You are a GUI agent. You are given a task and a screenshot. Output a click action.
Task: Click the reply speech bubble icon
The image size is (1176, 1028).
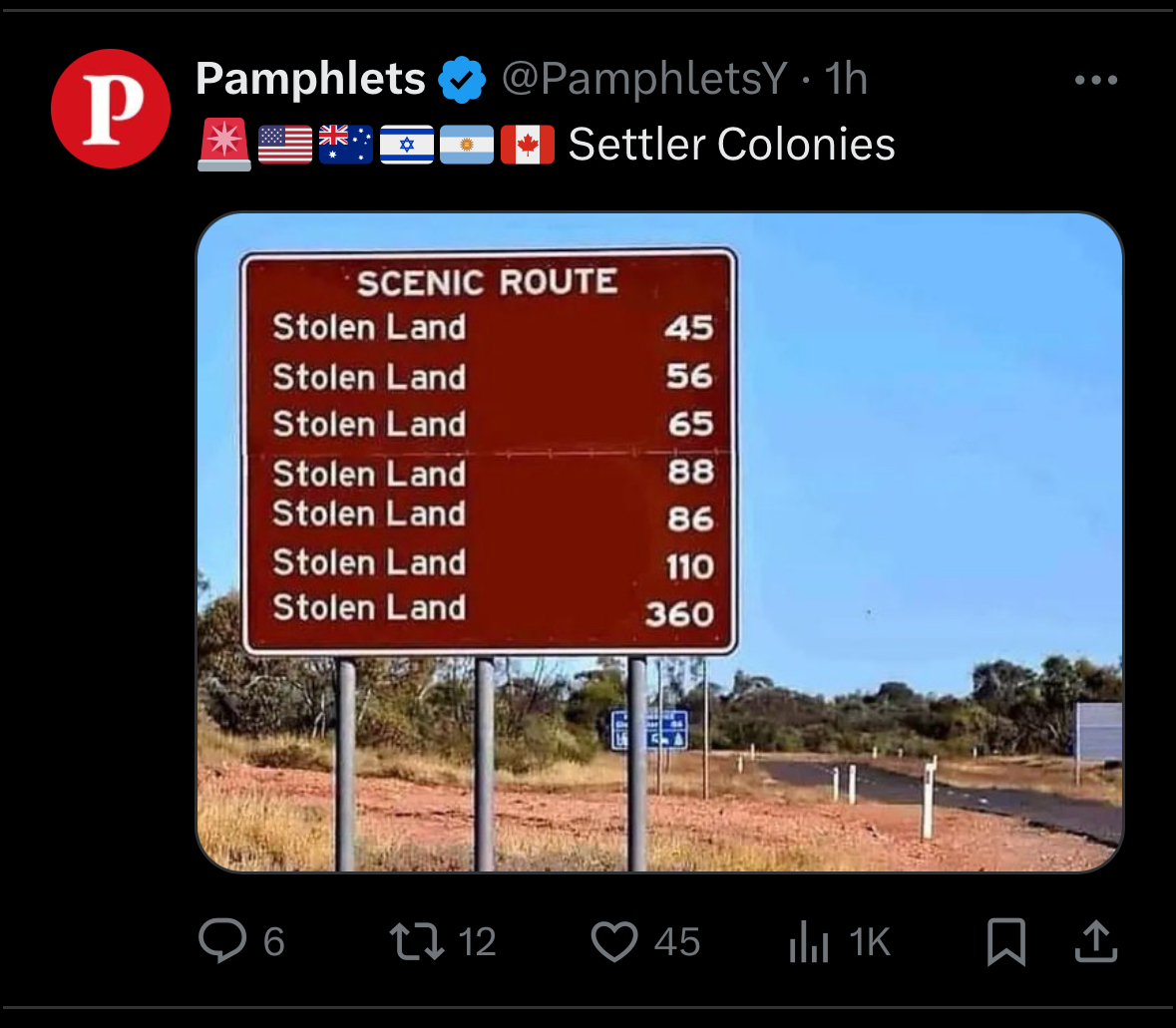[222, 940]
